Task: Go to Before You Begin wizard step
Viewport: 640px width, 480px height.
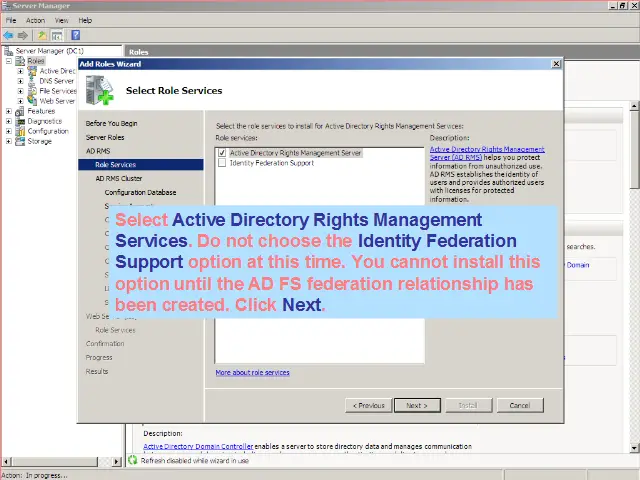Action: [x=111, y=123]
